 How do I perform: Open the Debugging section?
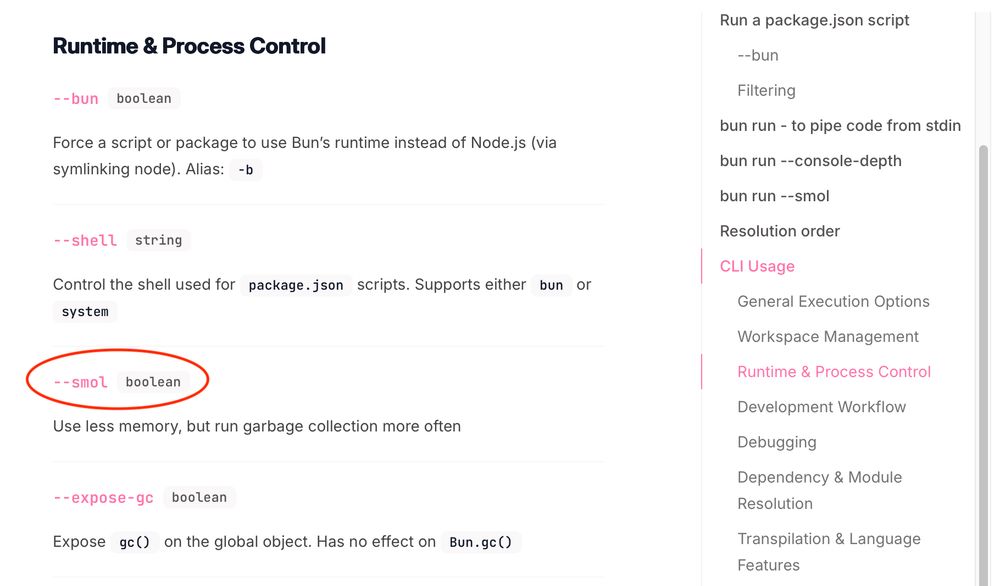pyautogui.click(x=777, y=442)
